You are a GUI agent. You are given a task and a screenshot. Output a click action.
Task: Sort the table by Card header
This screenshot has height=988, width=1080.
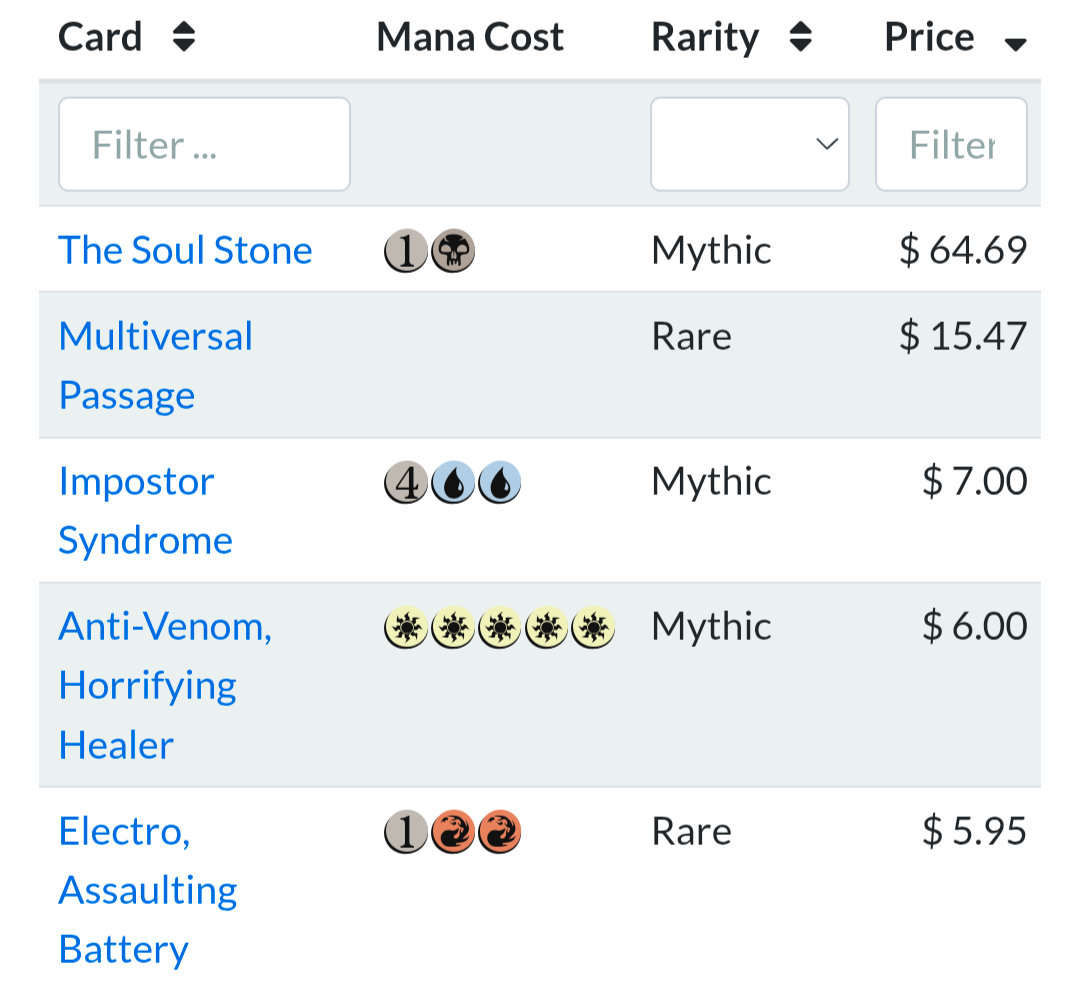[100, 38]
